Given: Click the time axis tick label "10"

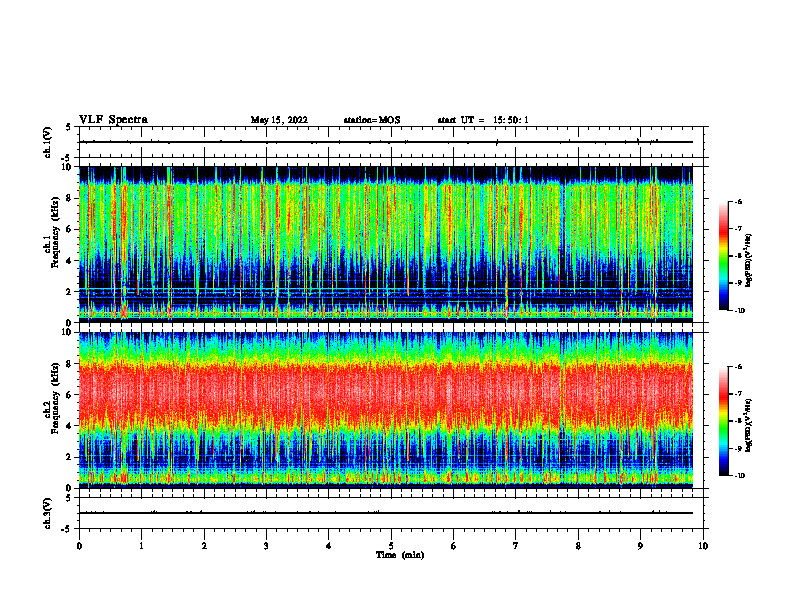Looking at the screenshot, I should [x=703, y=546].
